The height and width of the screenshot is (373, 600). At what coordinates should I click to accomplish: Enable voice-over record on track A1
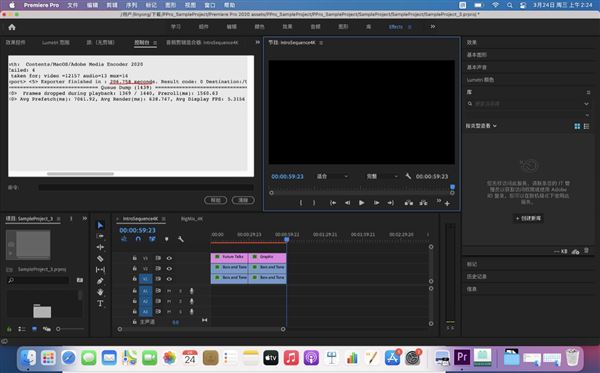tap(192, 291)
